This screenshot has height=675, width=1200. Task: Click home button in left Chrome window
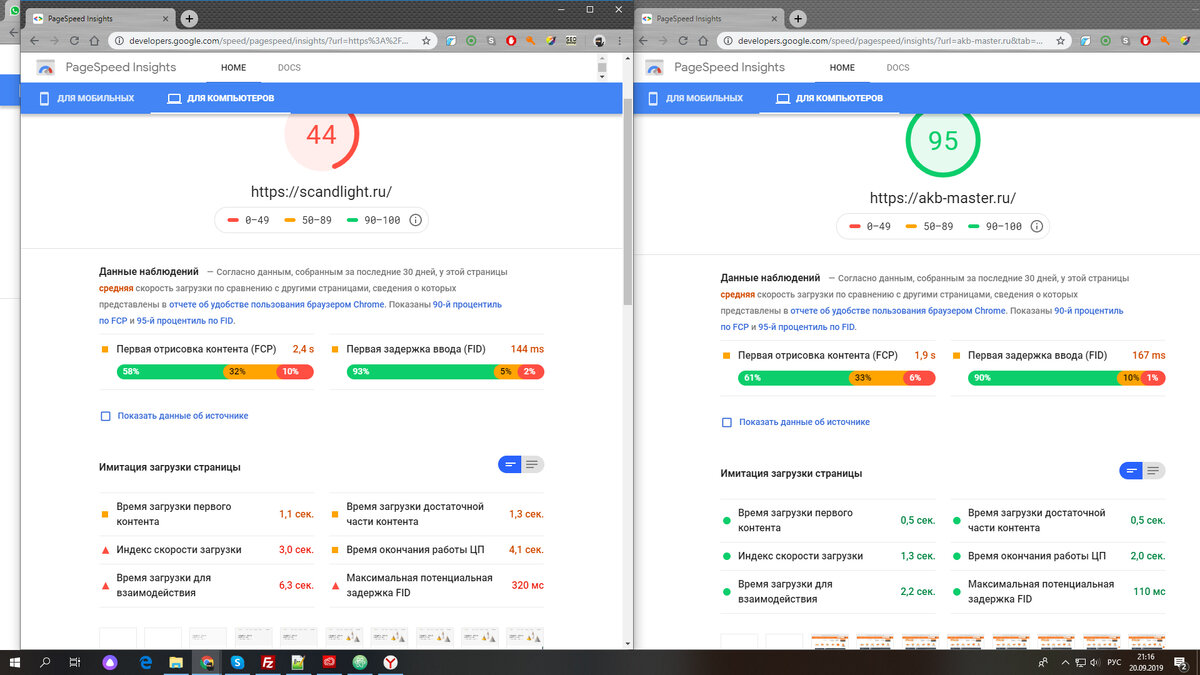click(94, 41)
